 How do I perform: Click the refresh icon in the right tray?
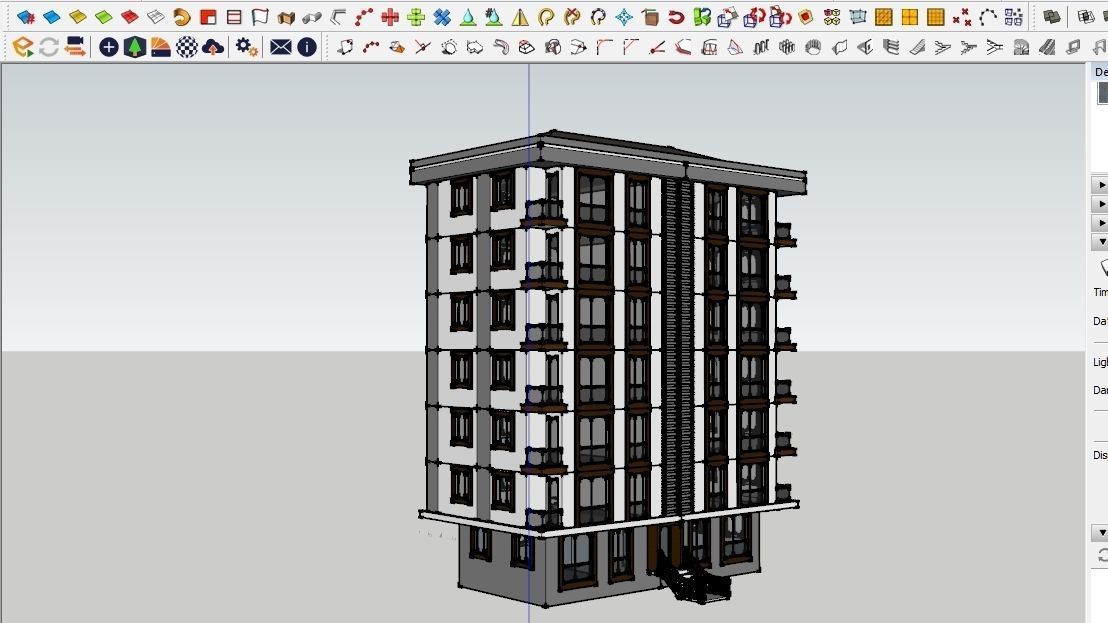[x=1102, y=556]
